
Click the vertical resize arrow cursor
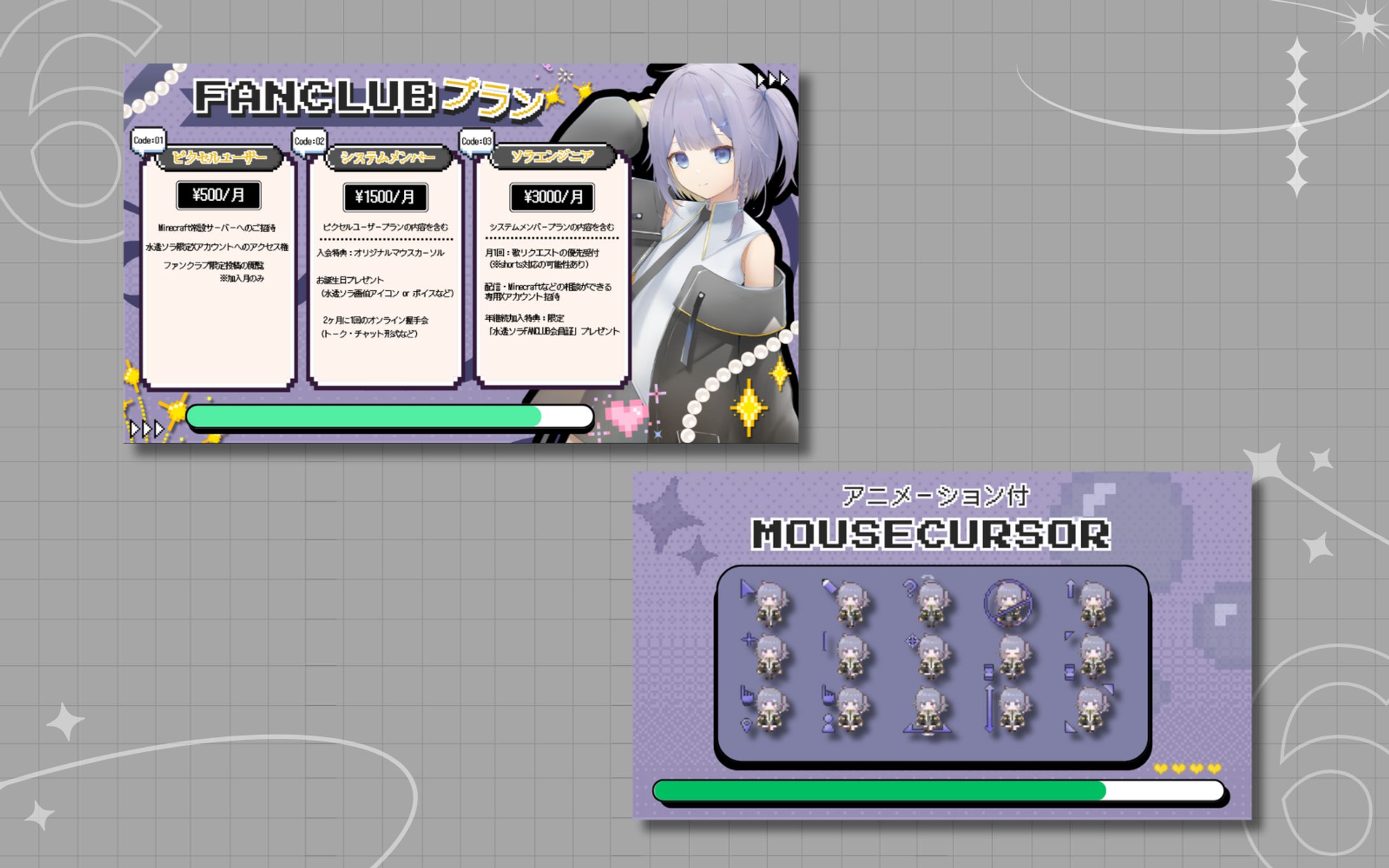coord(1008,709)
